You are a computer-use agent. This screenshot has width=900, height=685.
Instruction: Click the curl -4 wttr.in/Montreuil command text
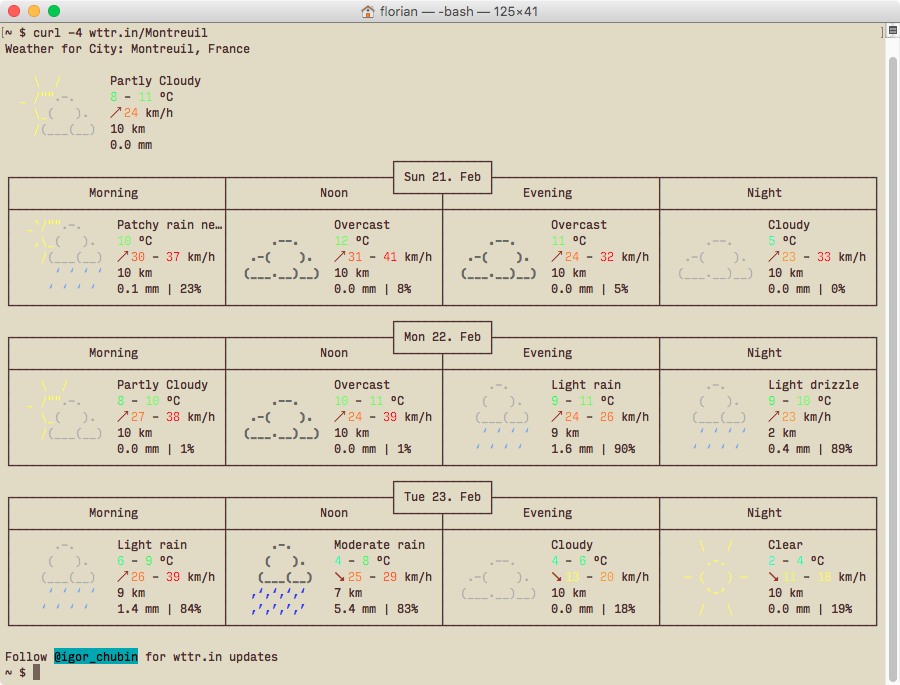(x=119, y=33)
